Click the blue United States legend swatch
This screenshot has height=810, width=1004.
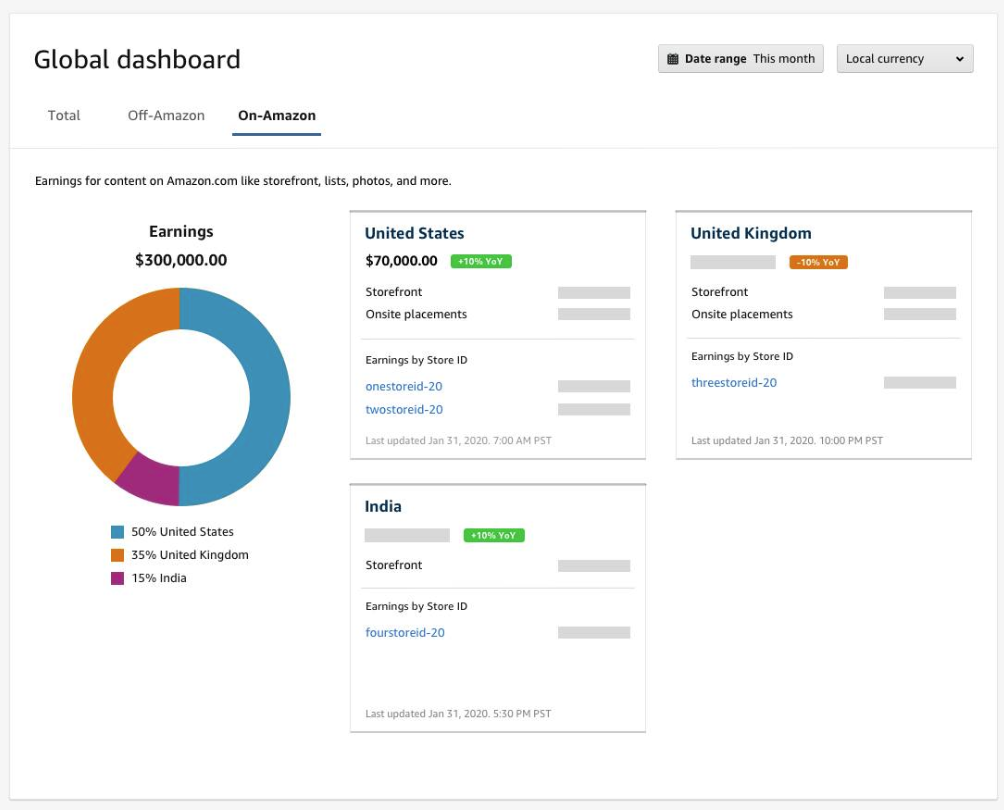pos(117,531)
